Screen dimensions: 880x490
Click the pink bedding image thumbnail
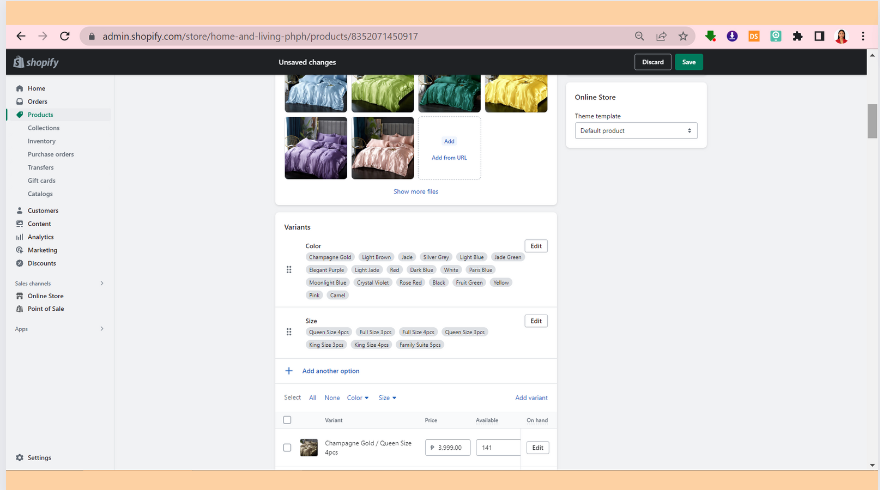coord(383,148)
